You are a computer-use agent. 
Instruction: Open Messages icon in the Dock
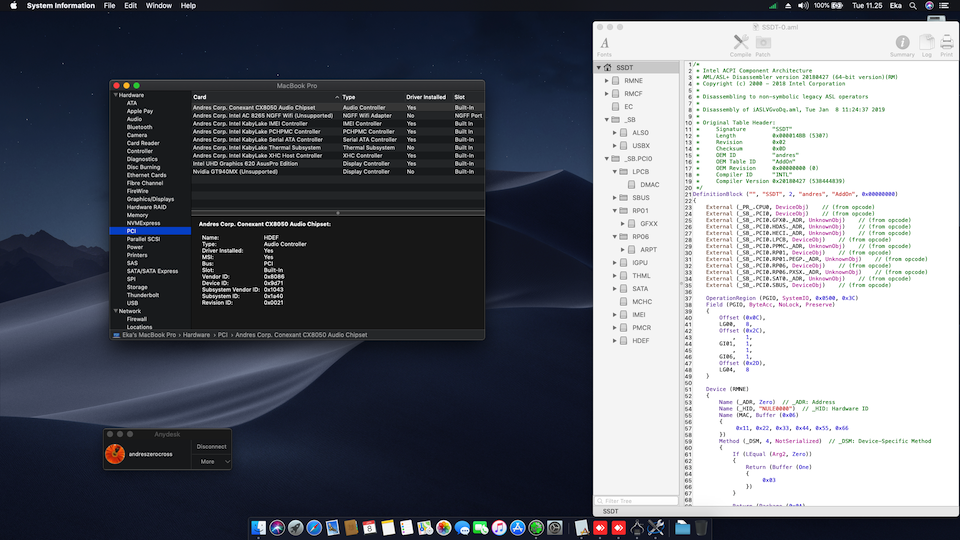(462, 527)
